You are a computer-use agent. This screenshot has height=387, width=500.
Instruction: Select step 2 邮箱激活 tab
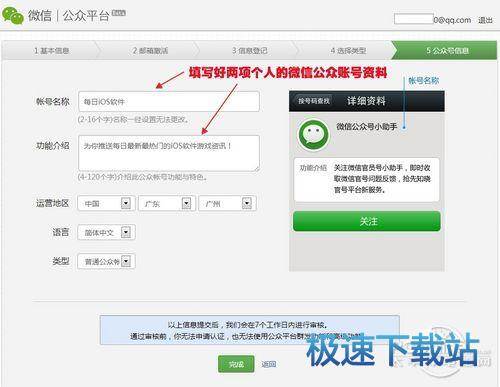coord(150,51)
